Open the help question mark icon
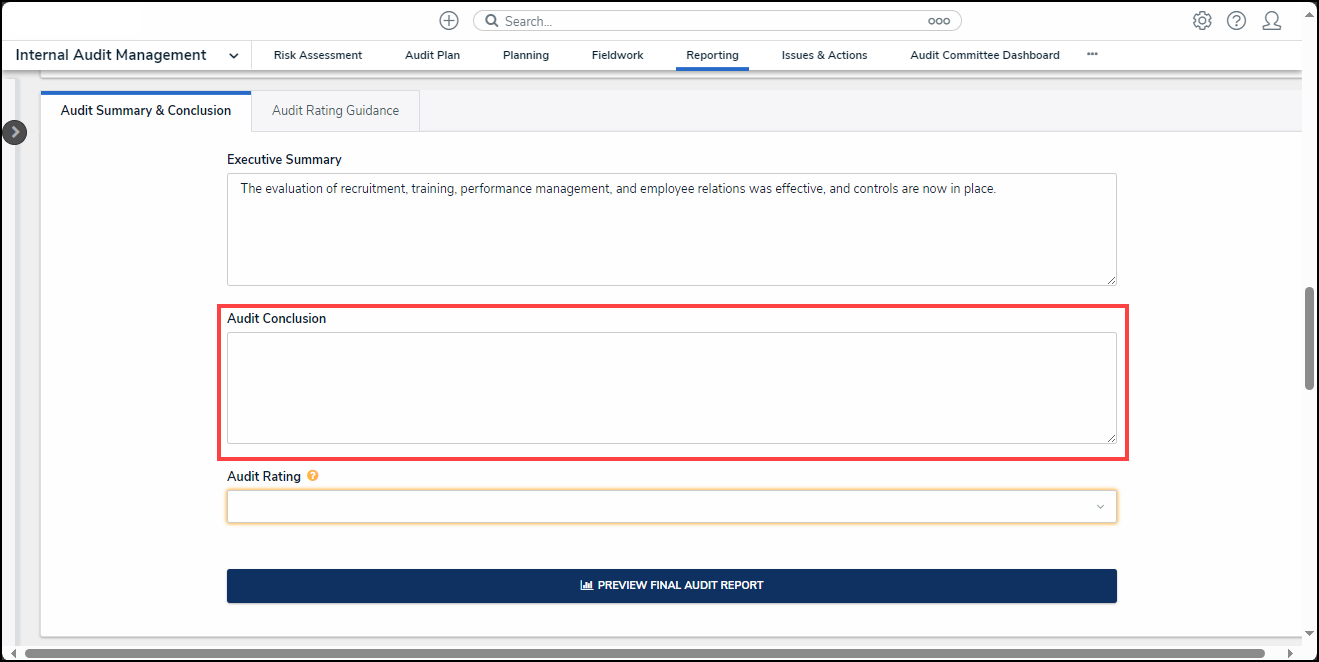Viewport: 1319px width, 662px height. point(1236,21)
